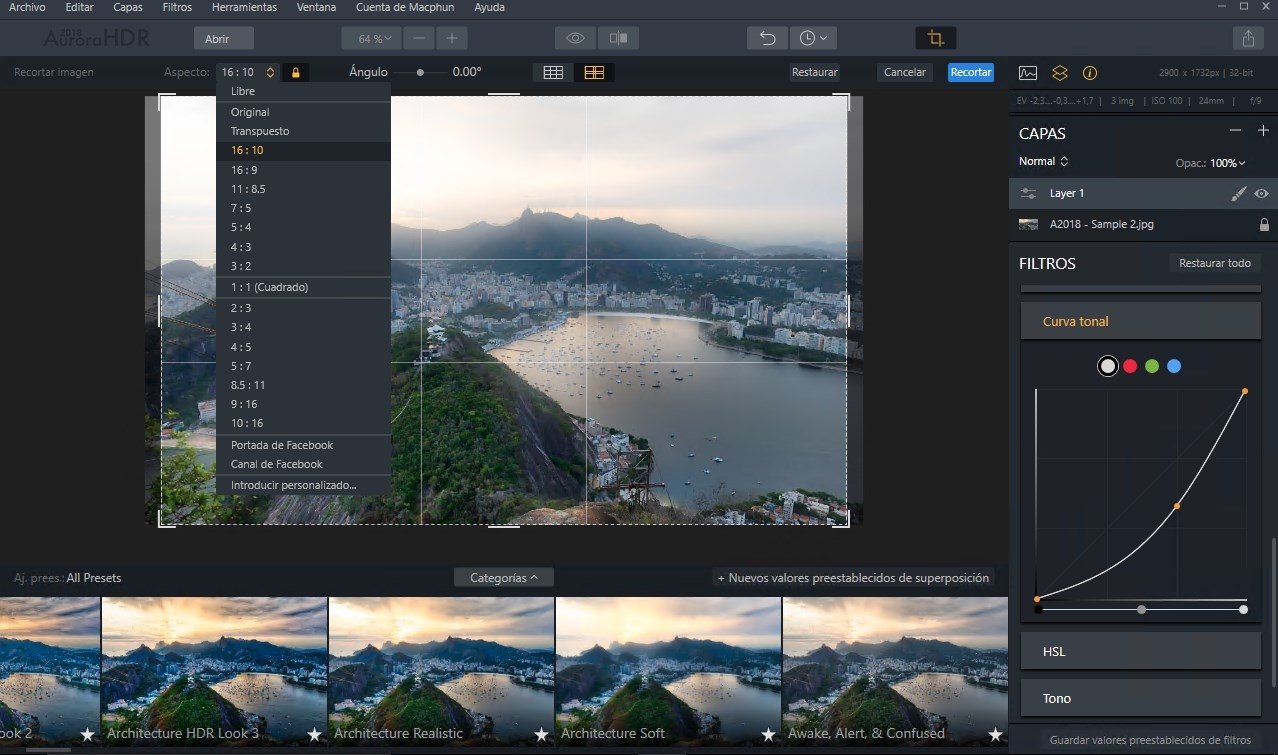Expand the Normal blend mode dropdown
Image resolution: width=1278 pixels, height=755 pixels.
[1044, 161]
